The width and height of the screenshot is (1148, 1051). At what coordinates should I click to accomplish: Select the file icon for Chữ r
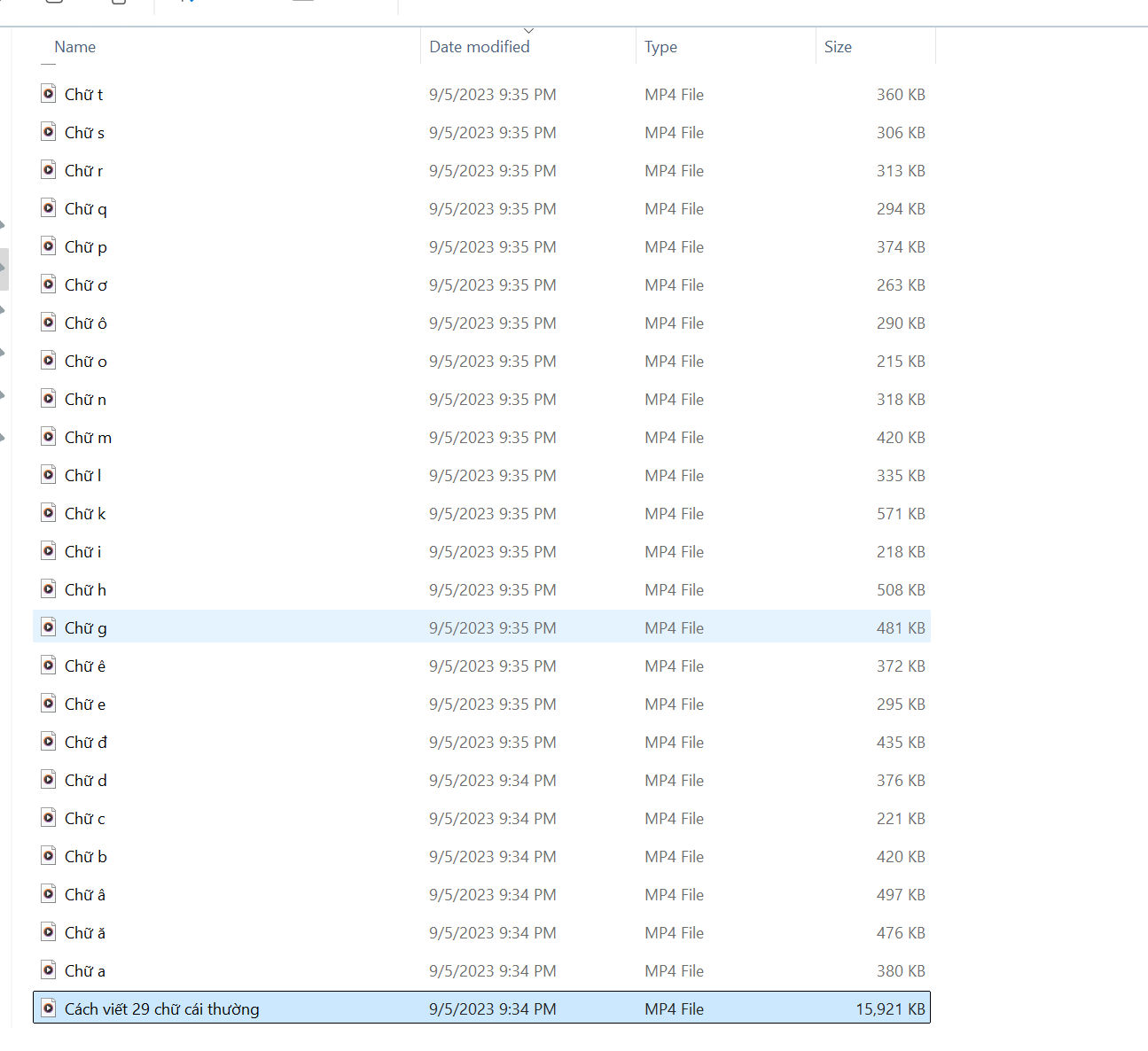49,169
